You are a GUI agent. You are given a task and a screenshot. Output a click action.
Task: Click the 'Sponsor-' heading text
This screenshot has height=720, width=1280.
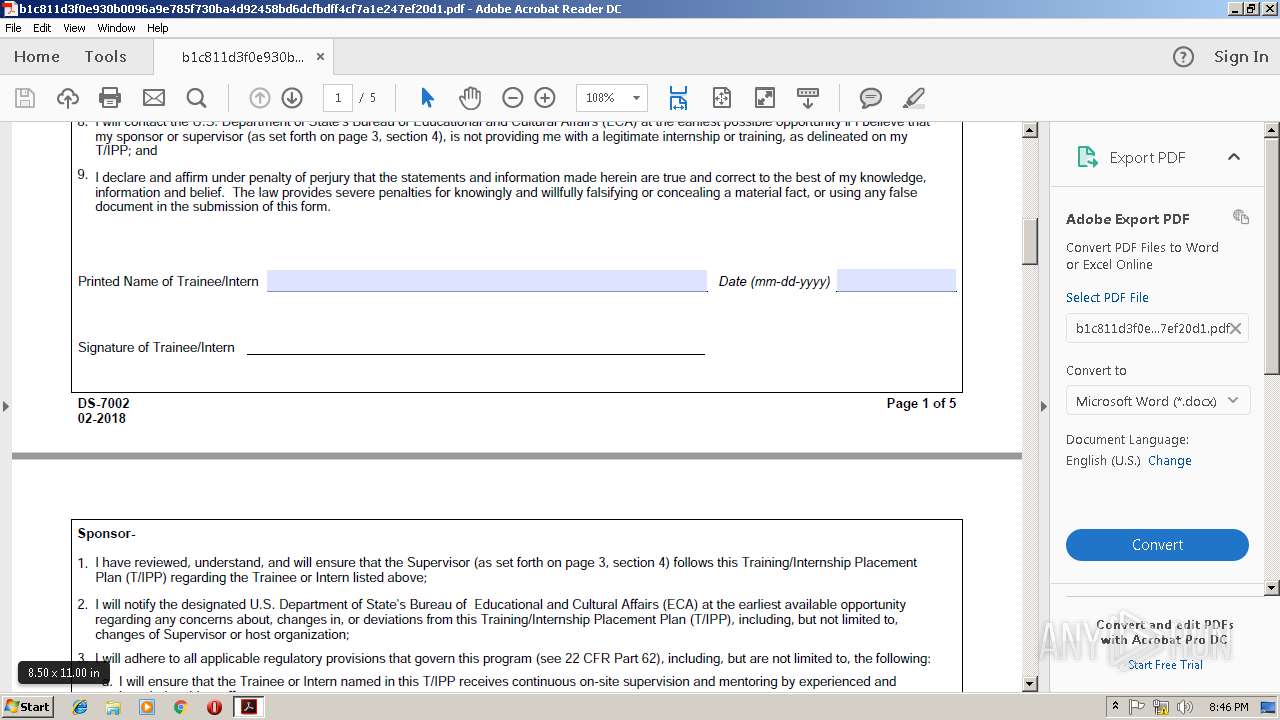click(107, 534)
